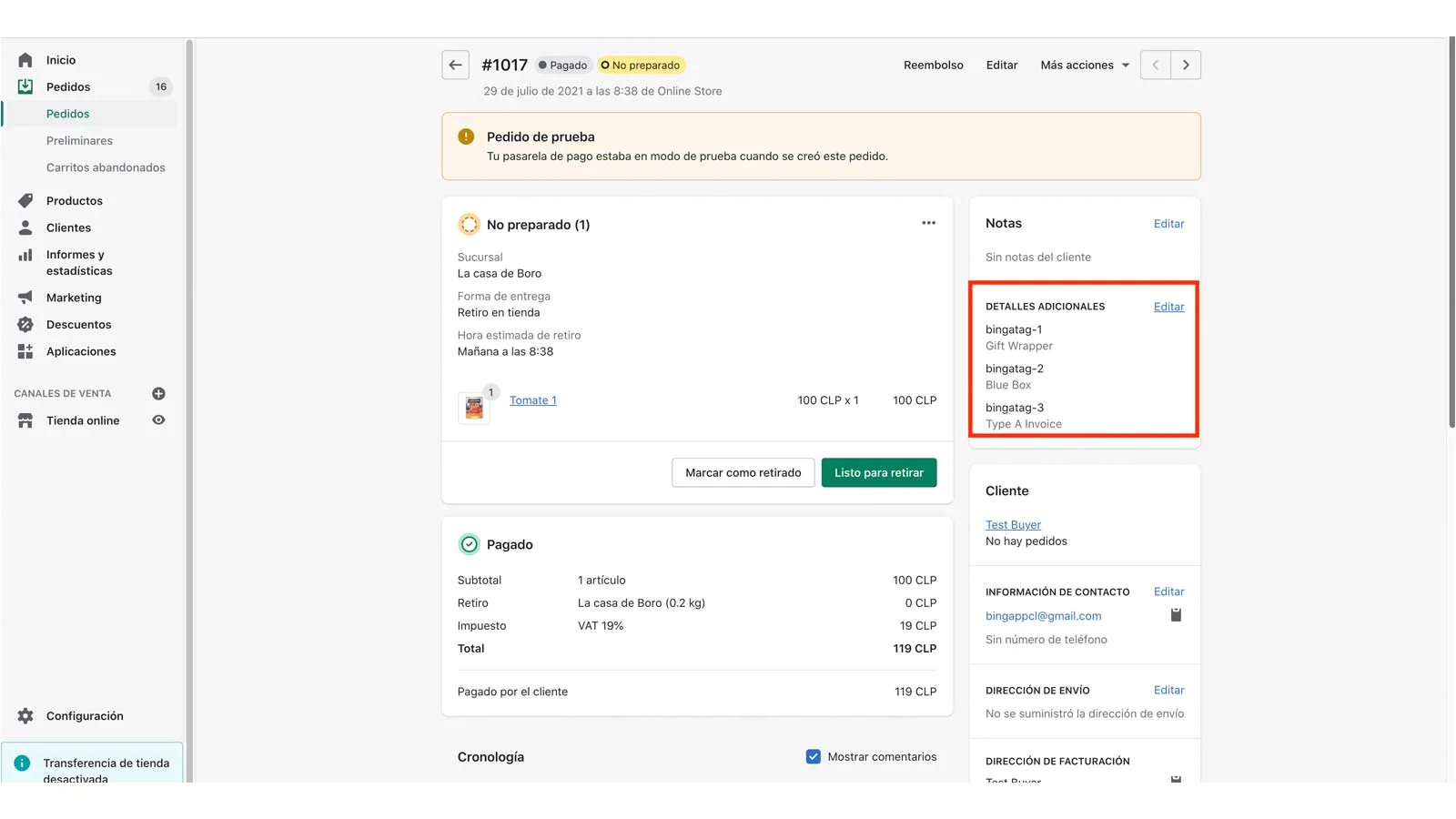Click the Productos tag icon
Screen dimensions: 1456x819
[x=25, y=200]
